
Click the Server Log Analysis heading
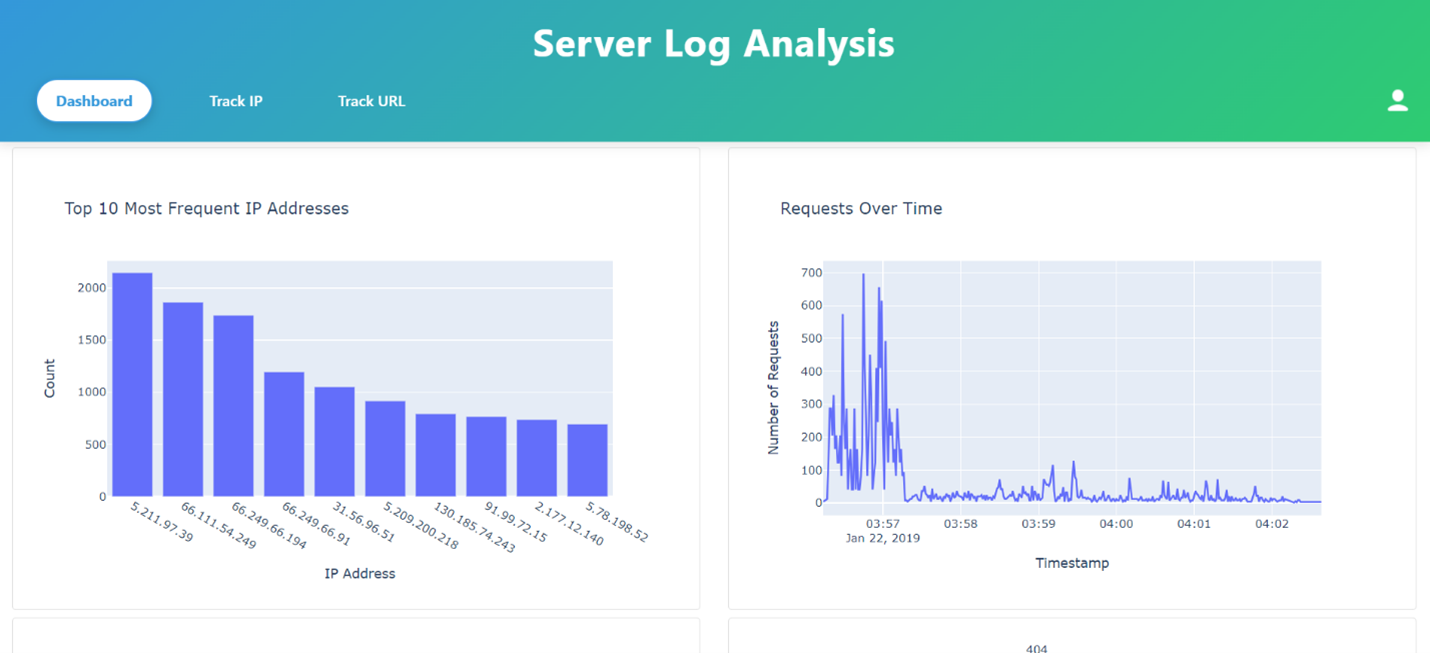tap(713, 44)
